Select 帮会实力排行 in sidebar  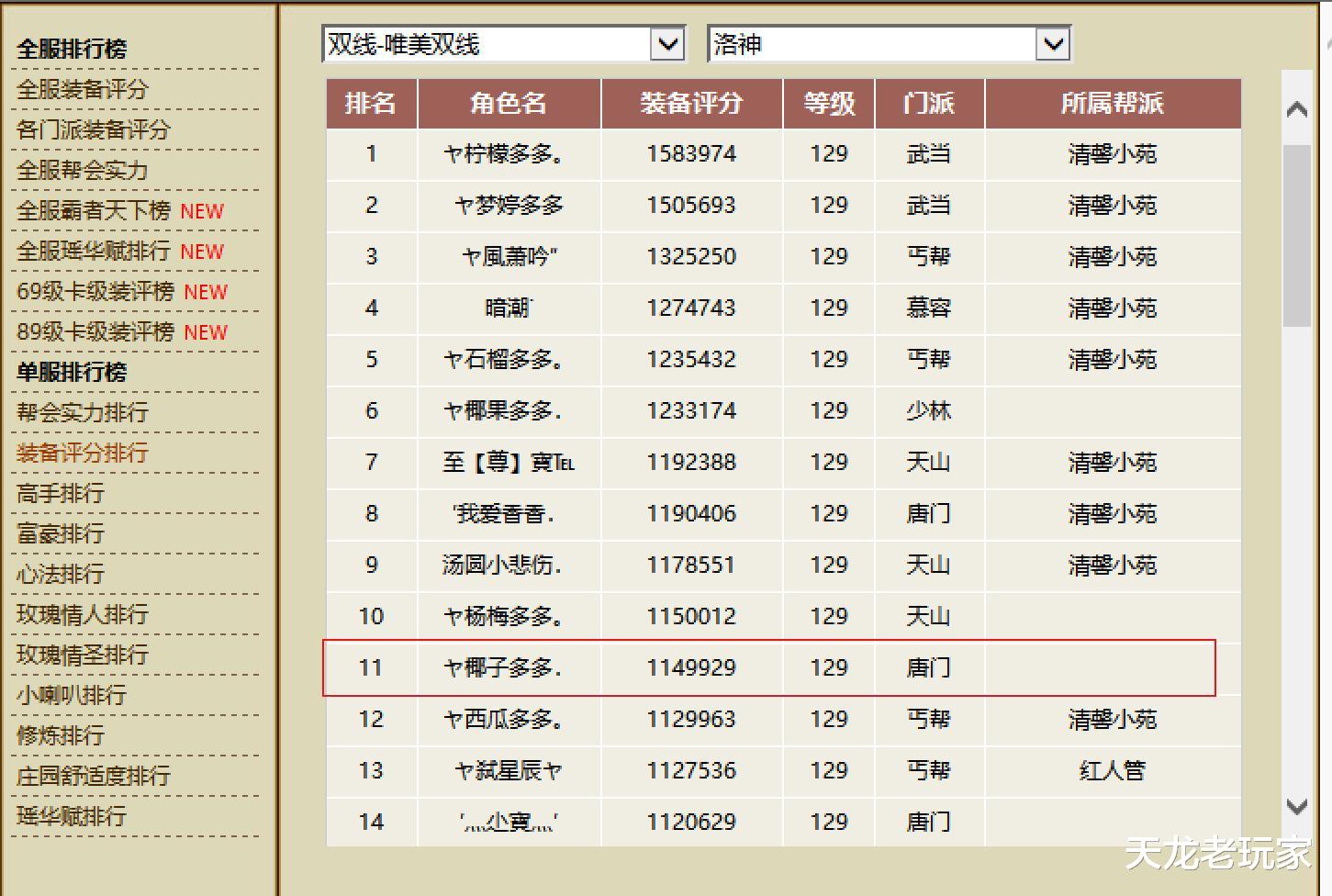click(83, 412)
